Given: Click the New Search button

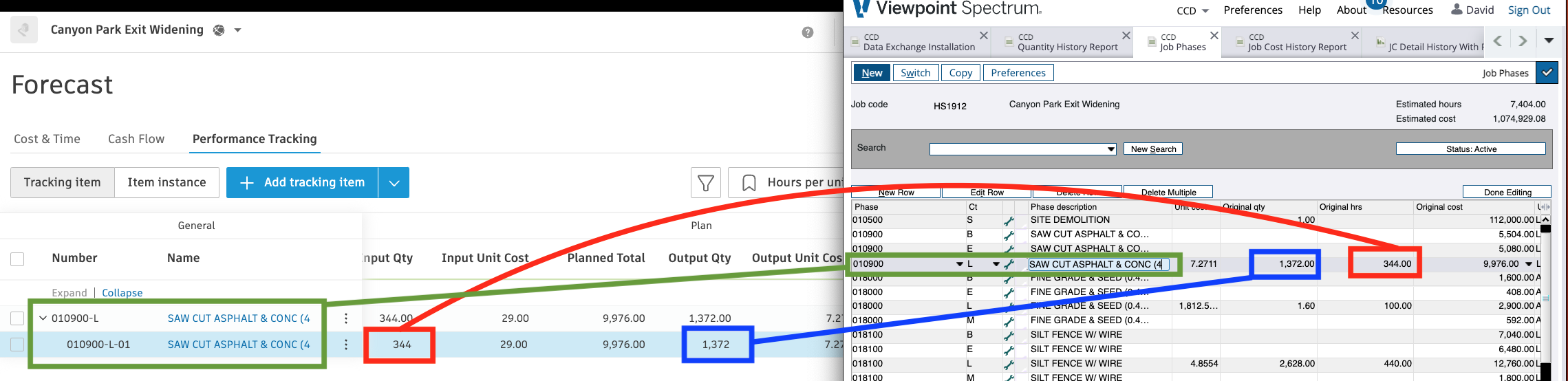Looking at the screenshot, I should point(1153,149).
